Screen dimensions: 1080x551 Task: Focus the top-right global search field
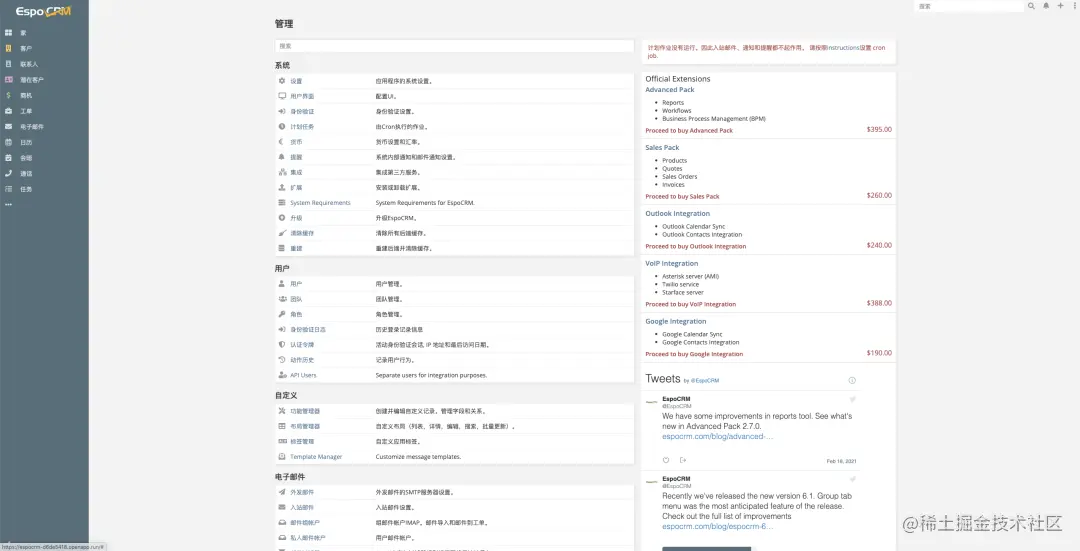tap(969, 6)
